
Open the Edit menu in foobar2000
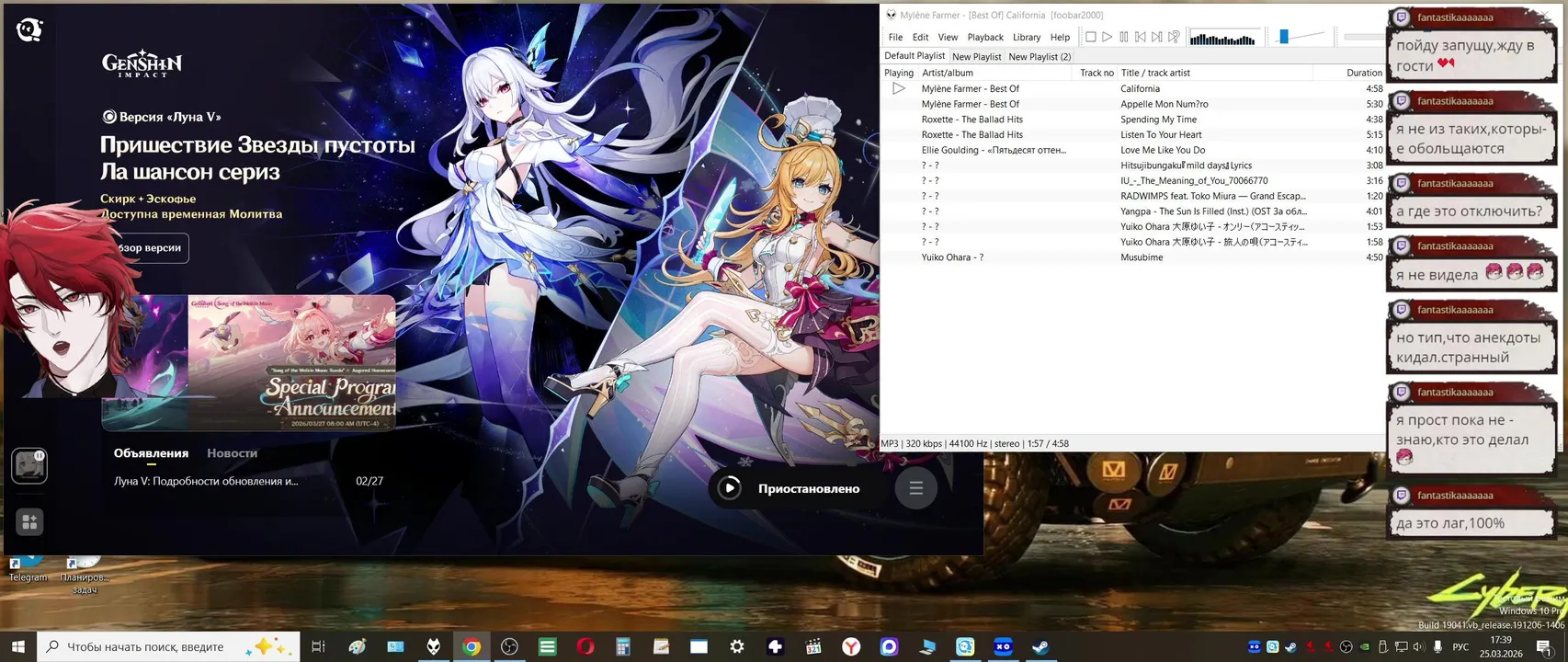pyautogui.click(x=920, y=38)
